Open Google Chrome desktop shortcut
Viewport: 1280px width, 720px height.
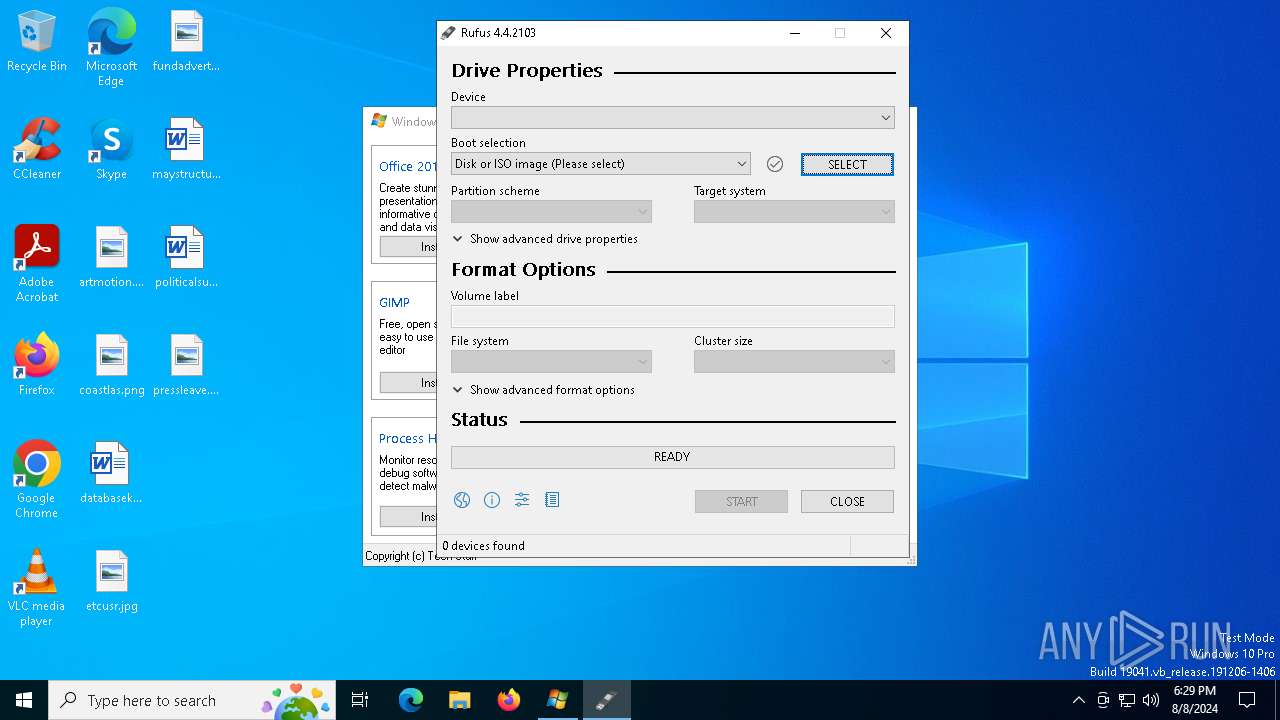[x=37, y=481]
